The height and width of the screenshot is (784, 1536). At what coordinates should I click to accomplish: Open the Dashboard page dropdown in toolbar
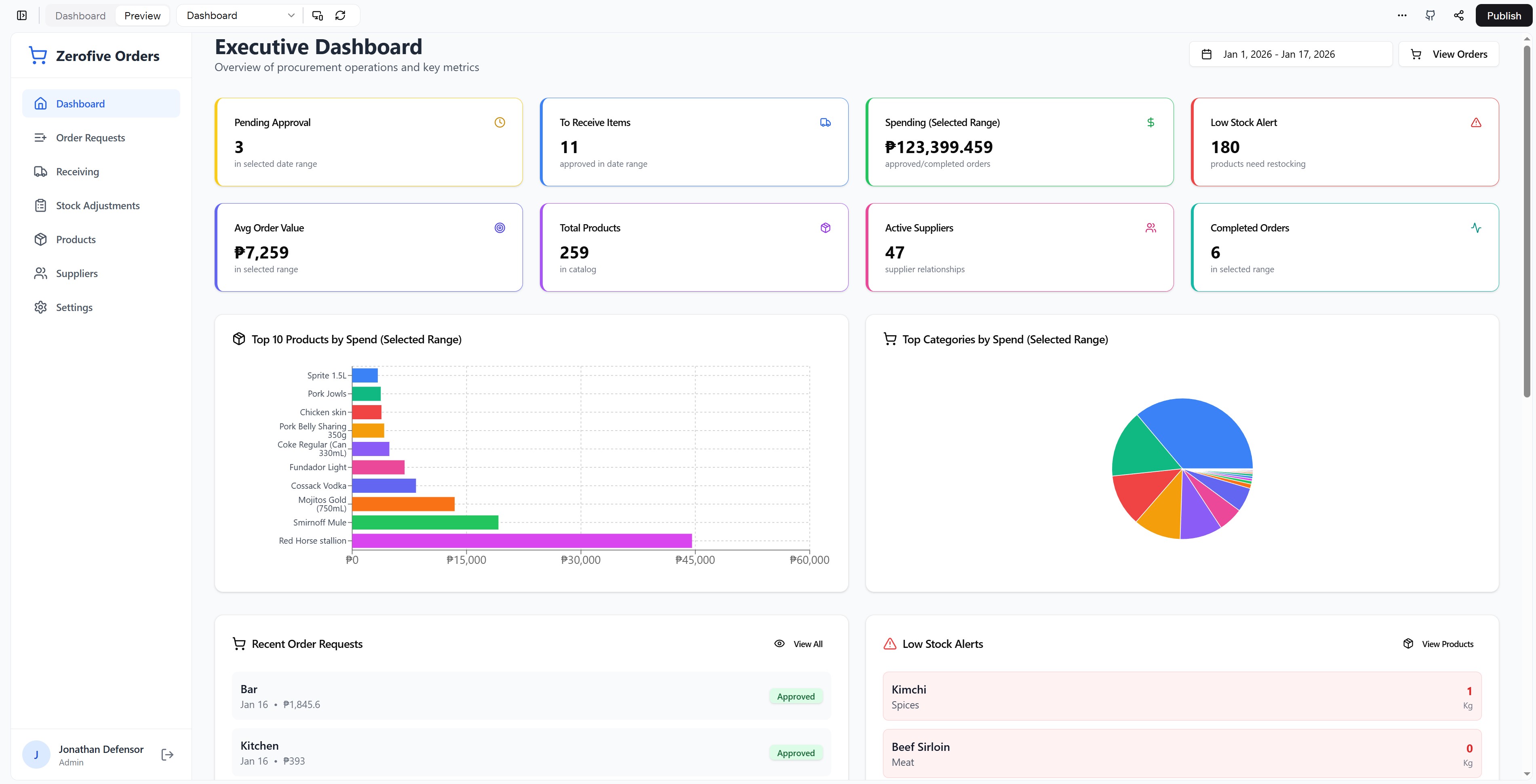240,15
